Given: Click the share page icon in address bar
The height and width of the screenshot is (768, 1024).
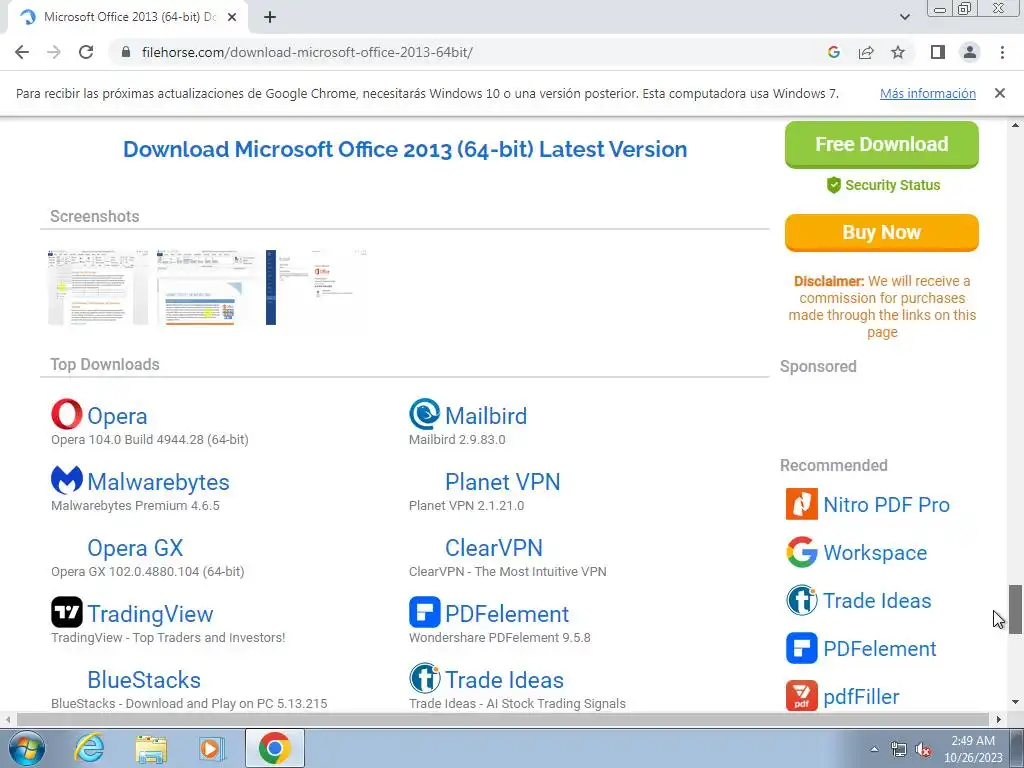Looking at the screenshot, I should (866, 52).
